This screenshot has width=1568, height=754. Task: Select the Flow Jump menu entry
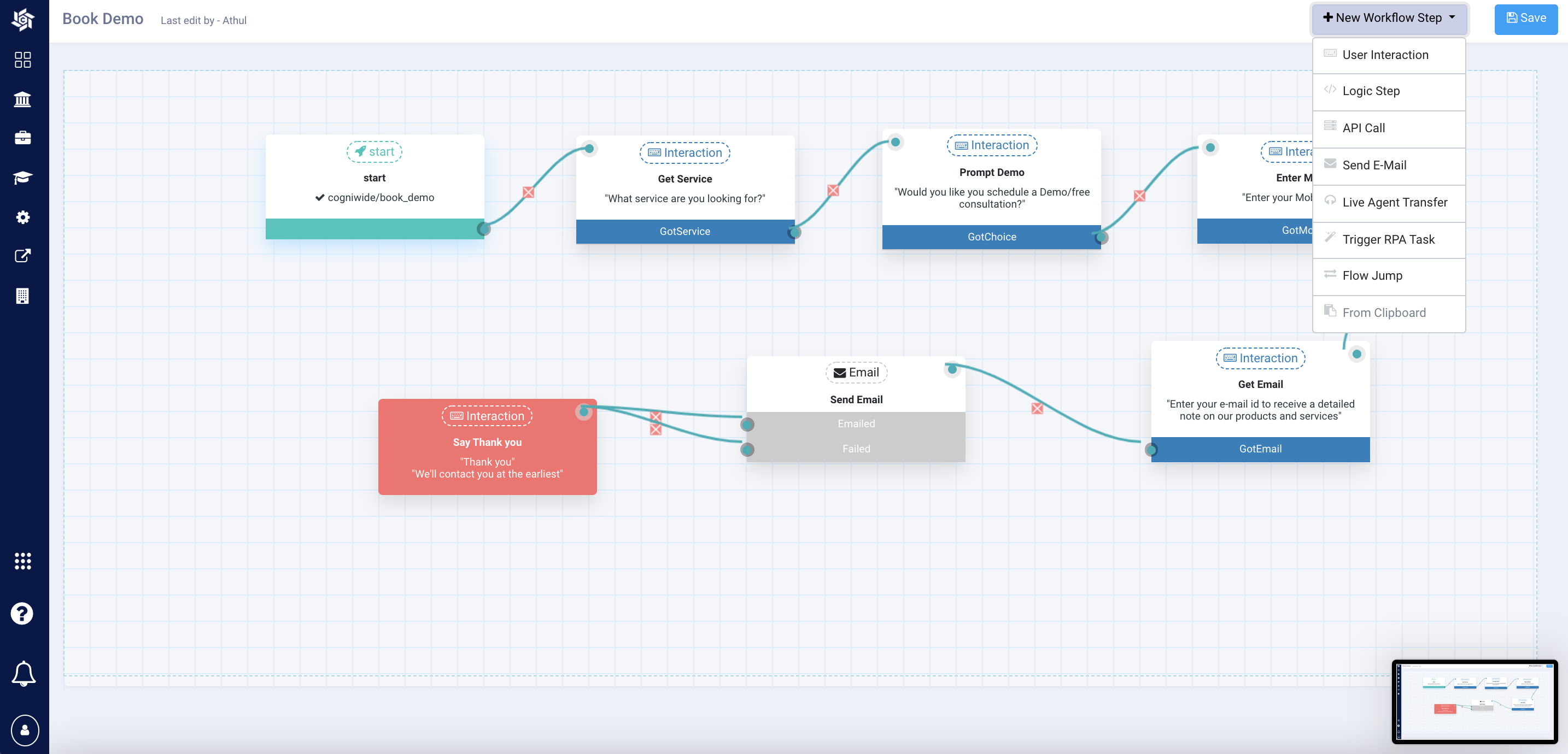pyautogui.click(x=1372, y=276)
